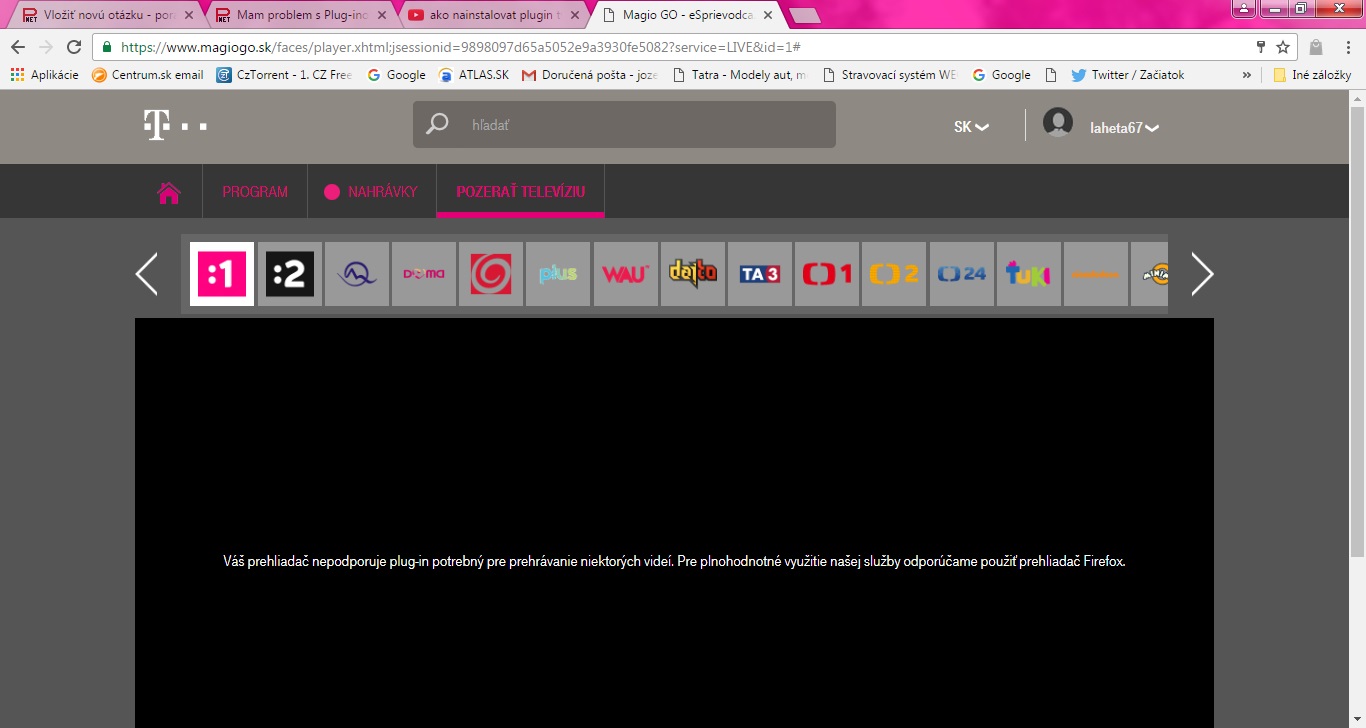This screenshot has height=728, width=1366.
Task: Open the Stravovací systém bookmark
Action: pos(890,75)
